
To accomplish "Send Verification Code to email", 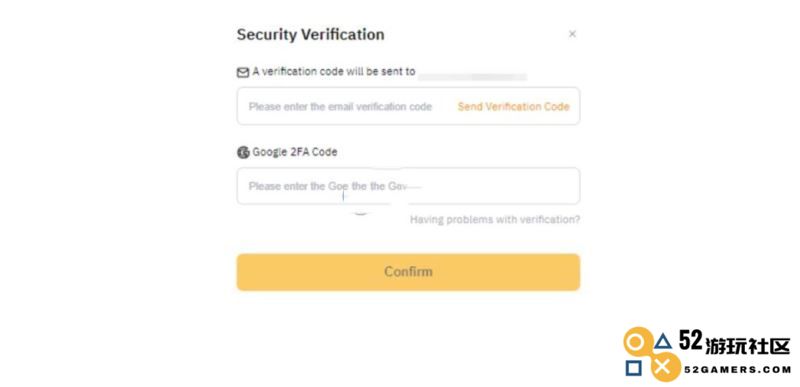I will 513,107.
